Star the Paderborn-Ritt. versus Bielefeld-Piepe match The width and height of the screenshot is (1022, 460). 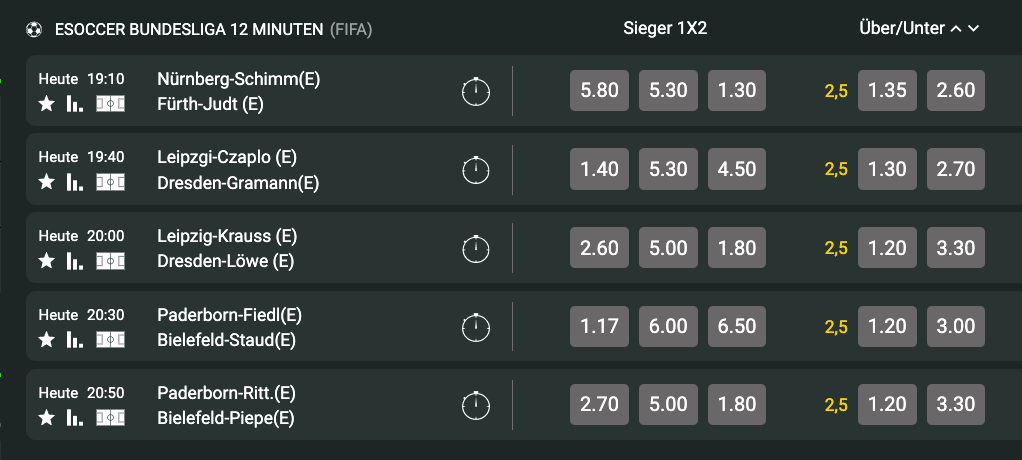pos(46,418)
